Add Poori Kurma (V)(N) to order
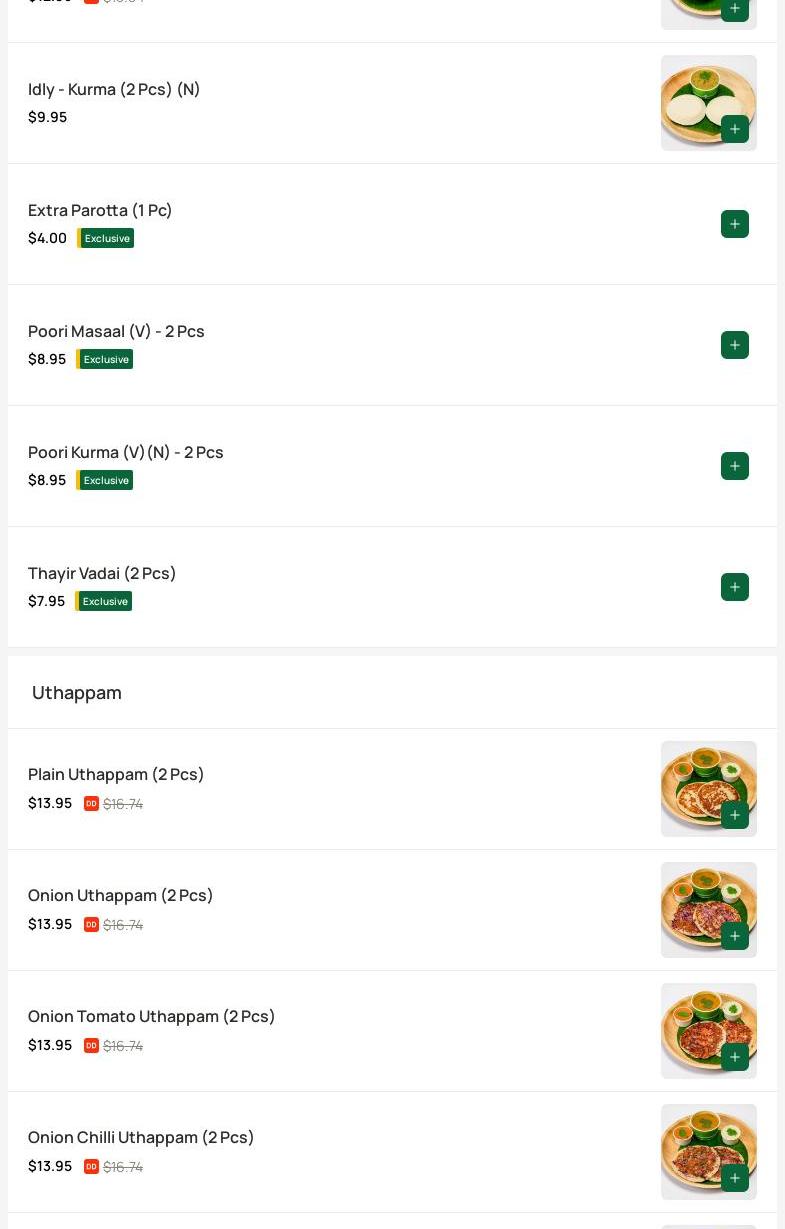 735,466
